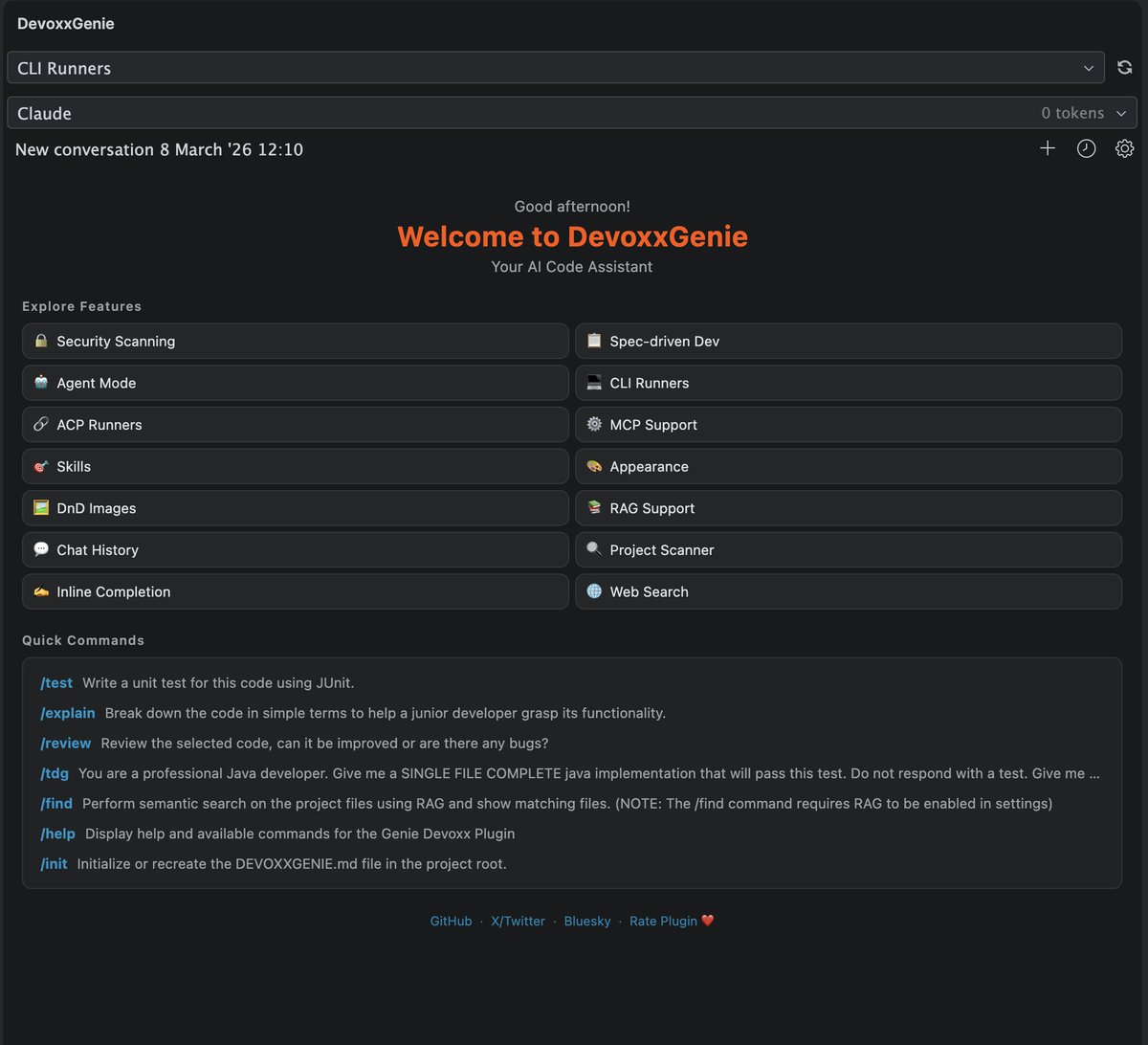Click the heart icon next to Rate Plugin
1148x1045 pixels.
[x=708, y=922]
